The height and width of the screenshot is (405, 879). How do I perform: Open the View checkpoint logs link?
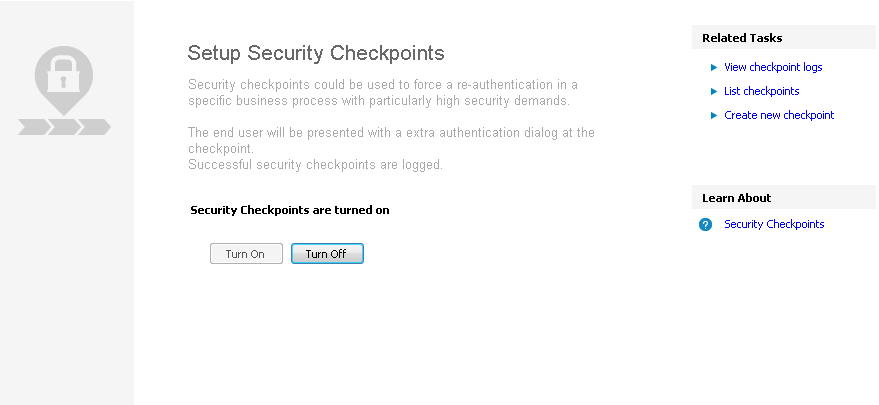773,67
